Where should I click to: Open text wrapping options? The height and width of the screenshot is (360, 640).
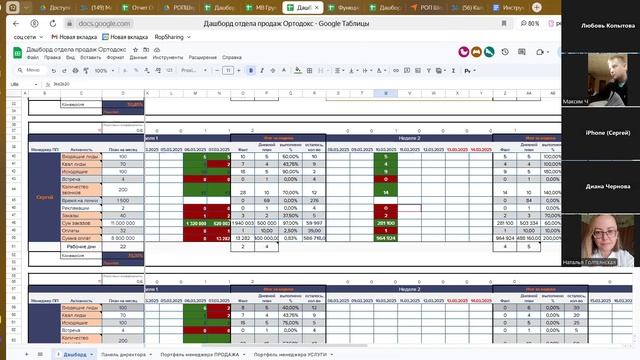pyautogui.click(x=367, y=71)
